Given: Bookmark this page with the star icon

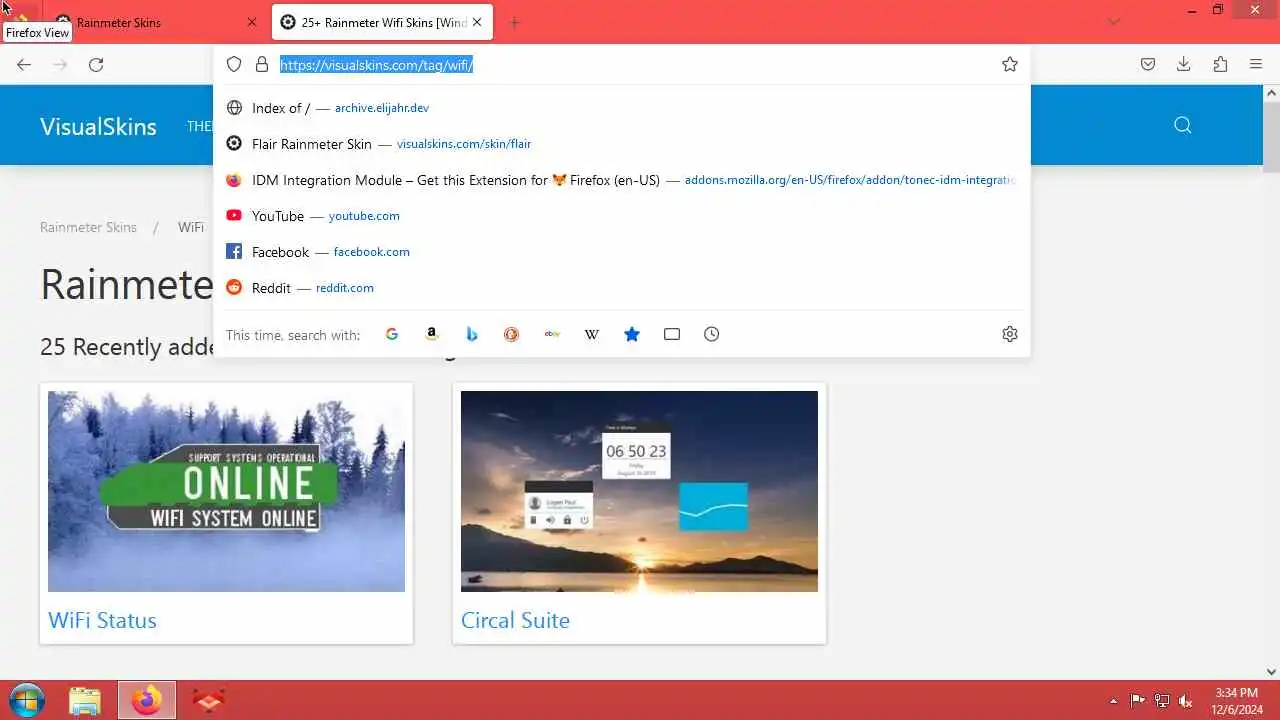Looking at the screenshot, I should pos(1010,64).
